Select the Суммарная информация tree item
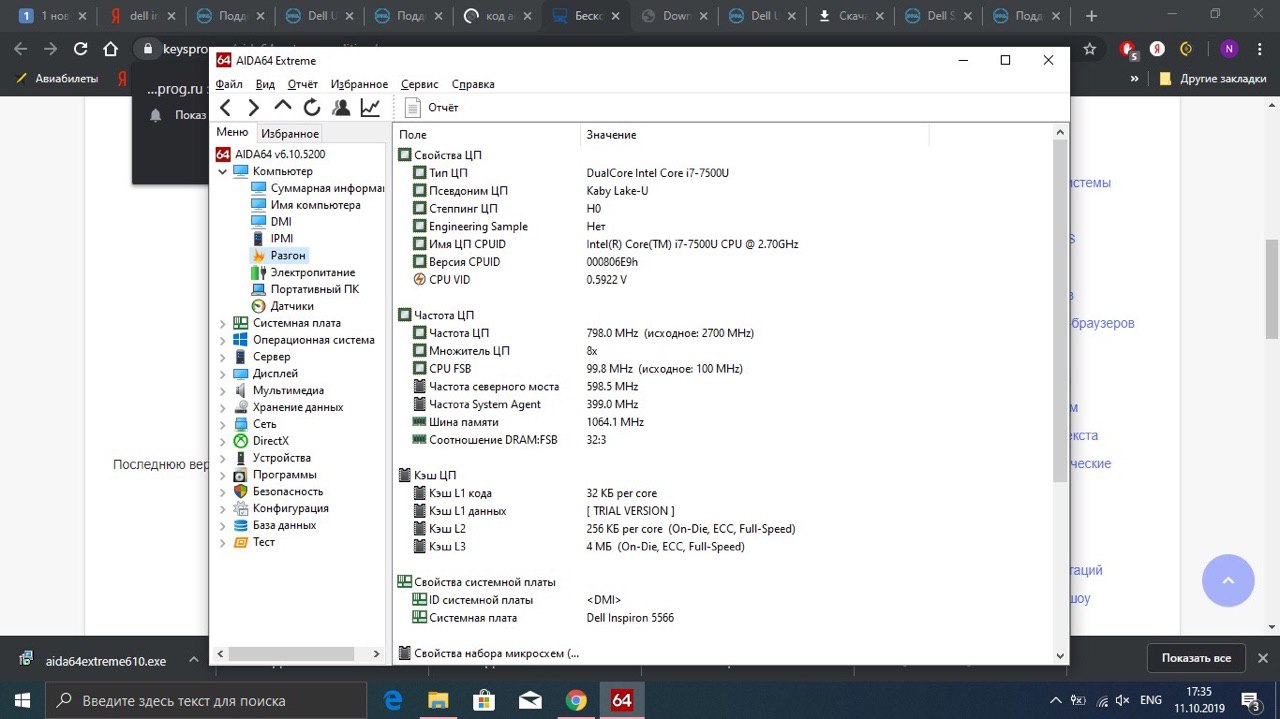The height and width of the screenshot is (719, 1280). coord(318,188)
